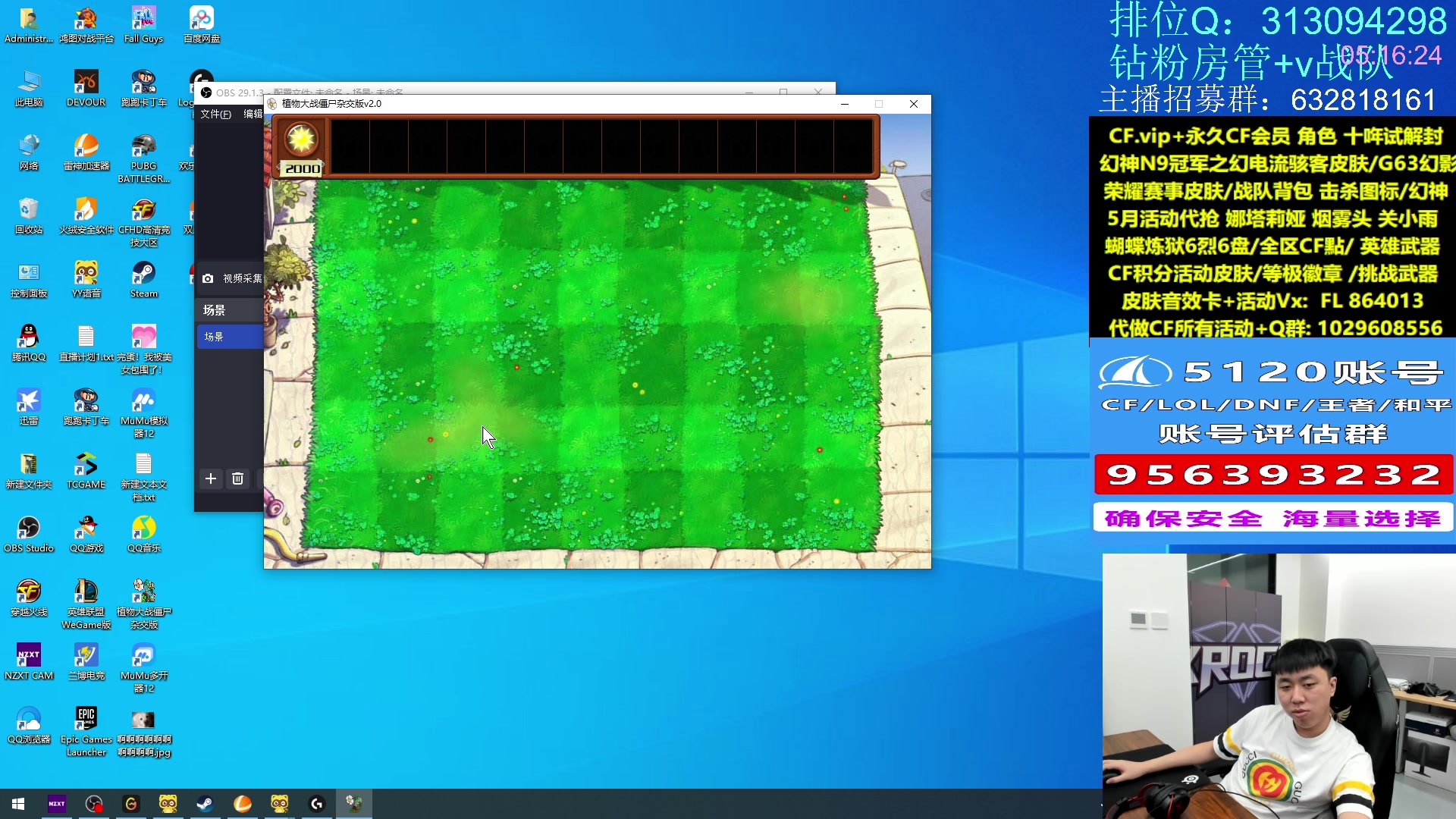The image size is (1456, 819).
Task: Open the MuMu多开器12 desktop shortcut
Action: pyautogui.click(x=143, y=668)
